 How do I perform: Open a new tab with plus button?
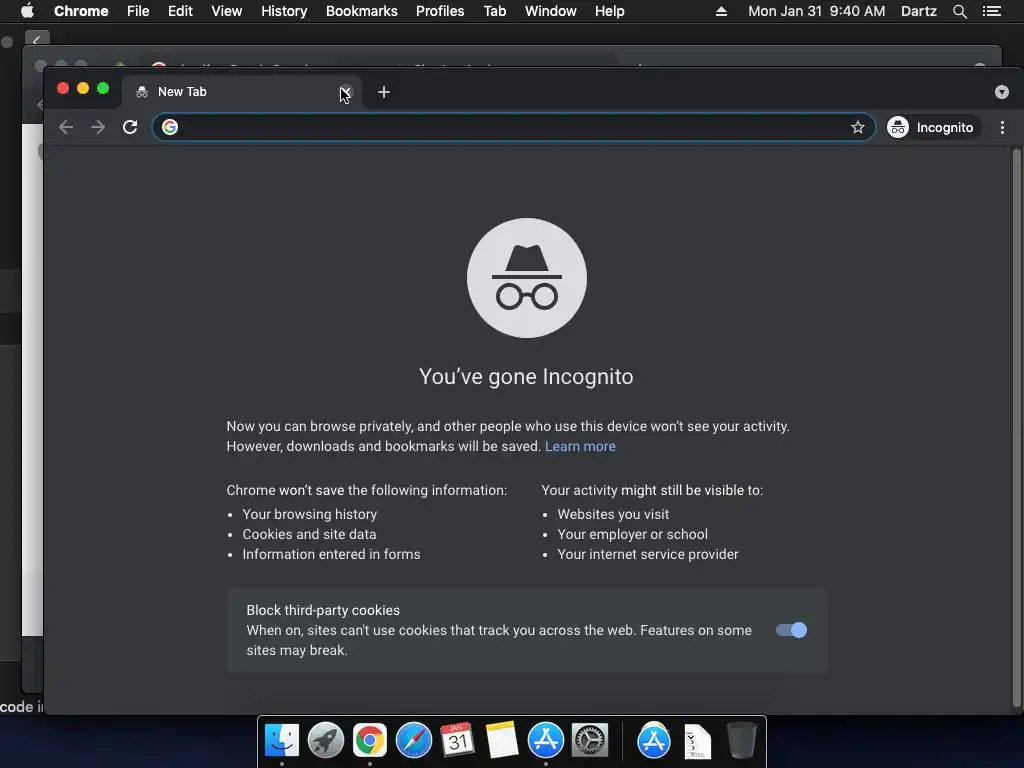coord(384,92)
